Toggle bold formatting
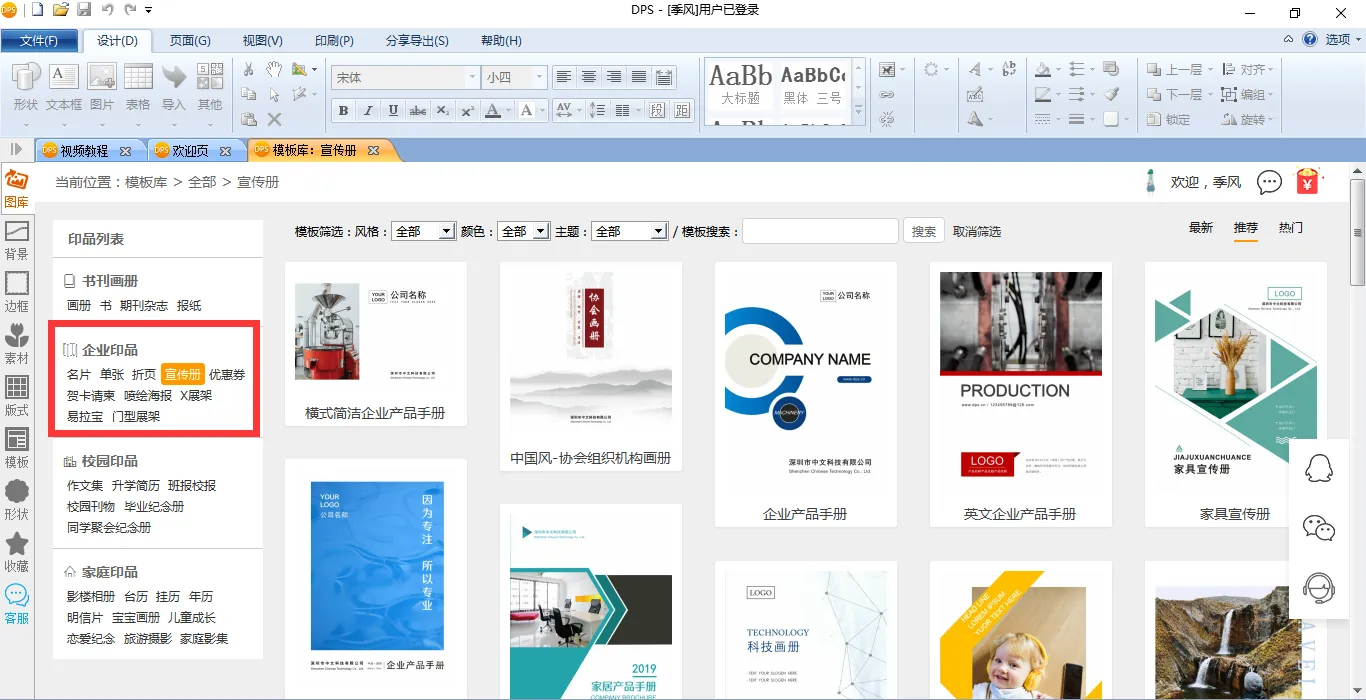 pos(343,110)
